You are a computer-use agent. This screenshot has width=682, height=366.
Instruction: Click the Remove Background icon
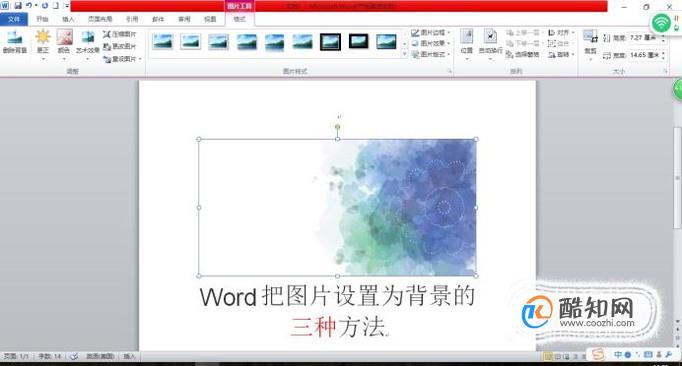[x=14, y=41]
